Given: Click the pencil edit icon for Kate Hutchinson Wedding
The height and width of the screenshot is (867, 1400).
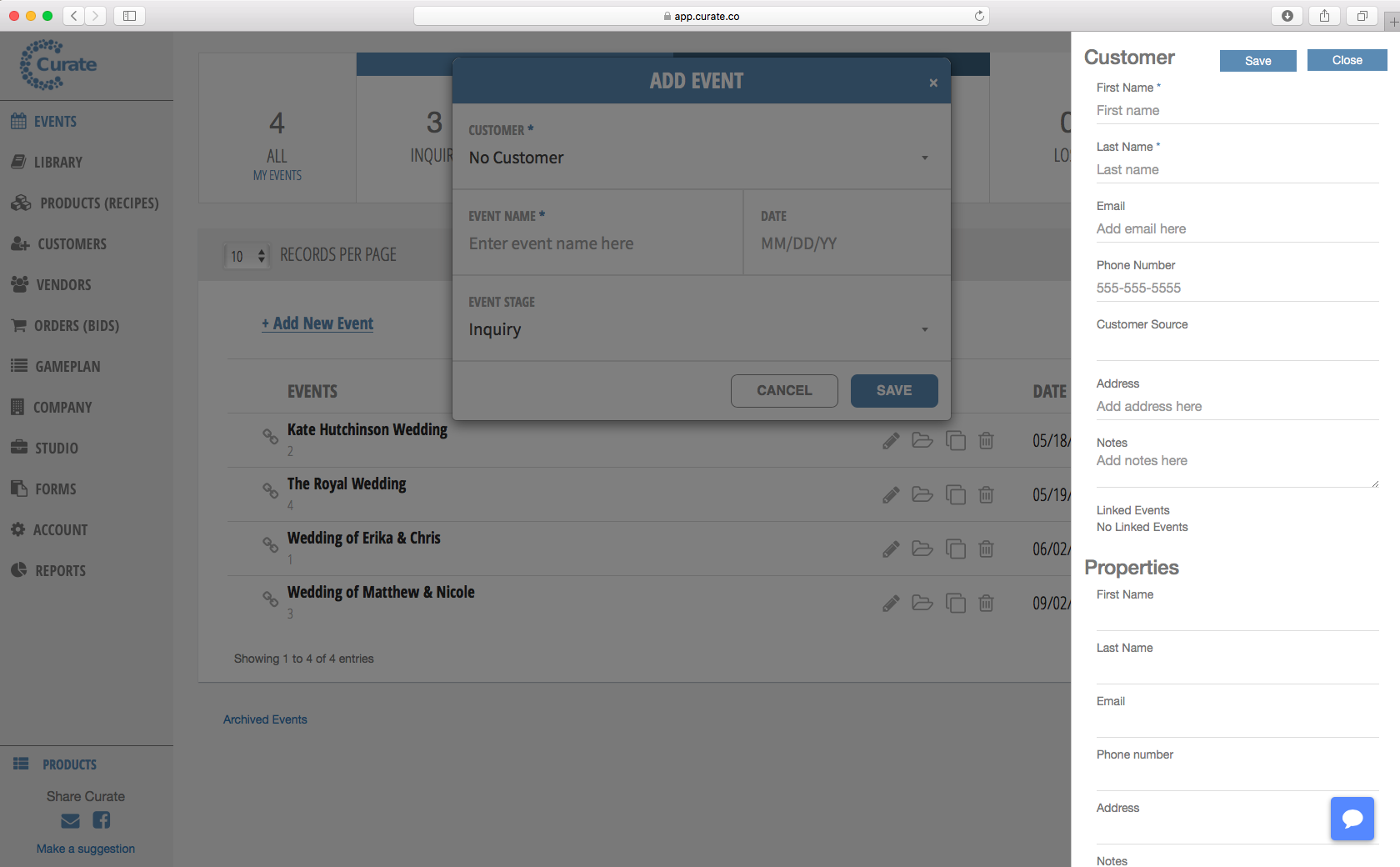Looking at the screenshot, I should (891, 441).
